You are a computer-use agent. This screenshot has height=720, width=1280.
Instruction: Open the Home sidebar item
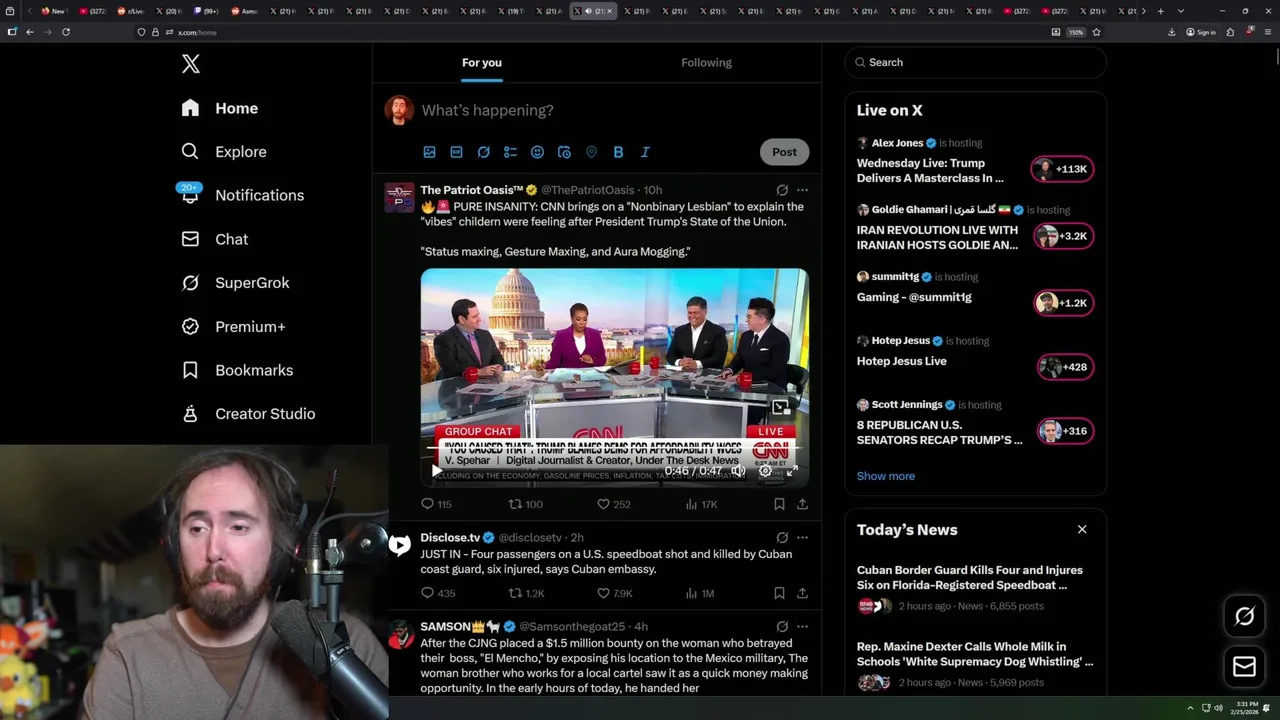point(220,108)
